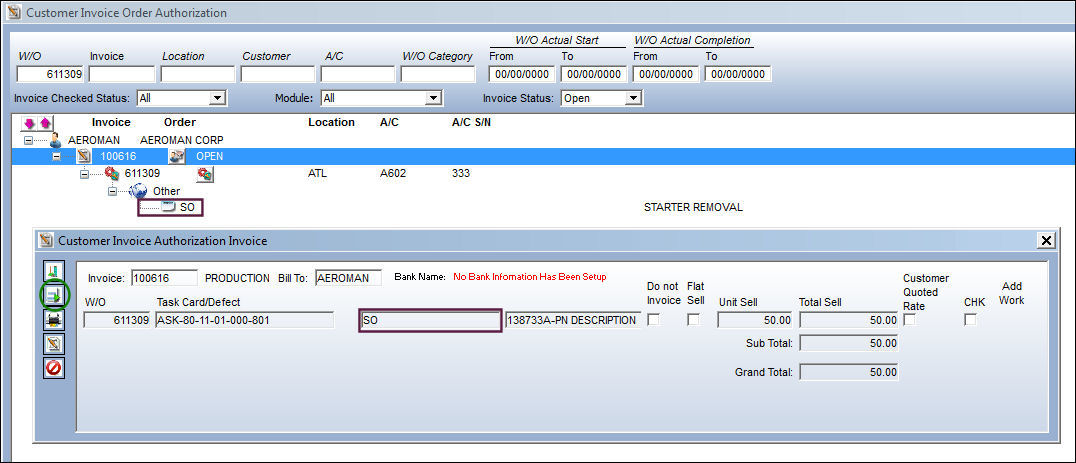Tick the Flat Sell checkbox

(694, 320)
